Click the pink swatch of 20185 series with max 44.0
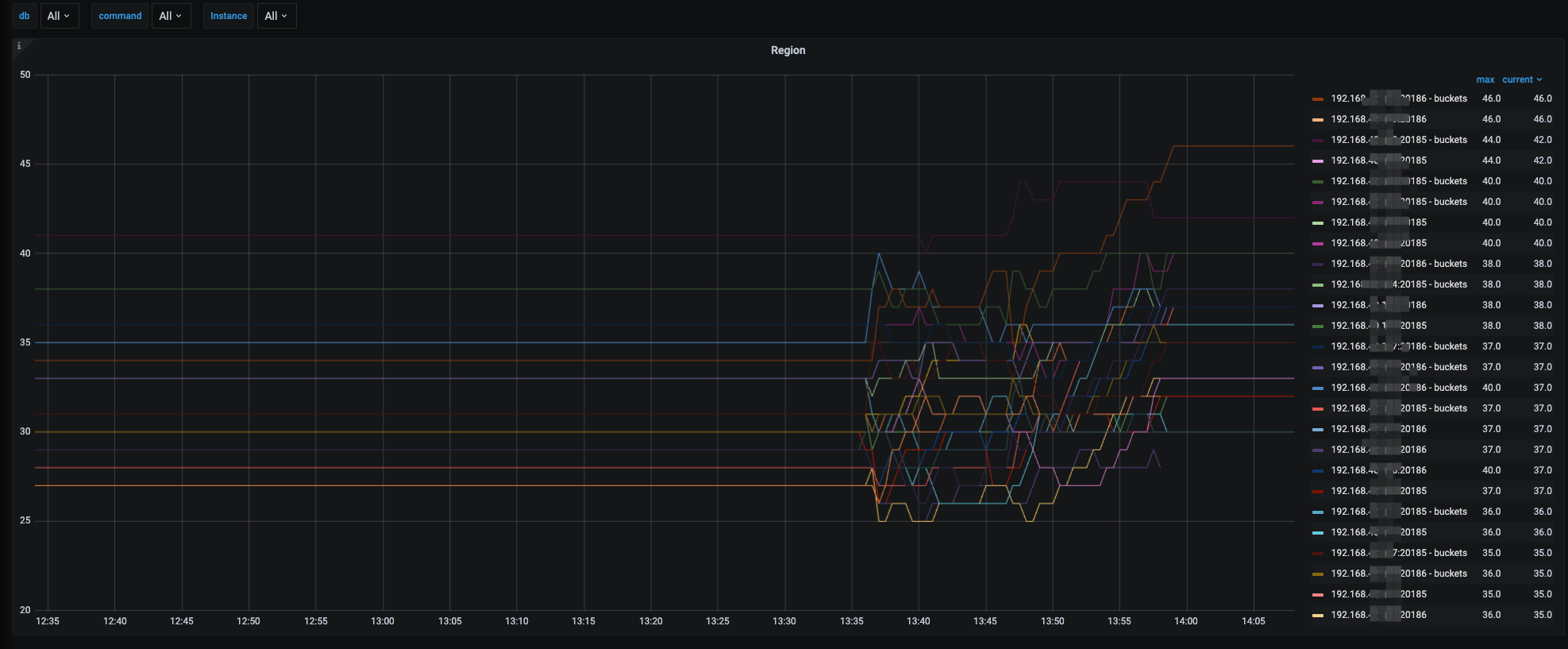Image resolution: width=1568 pixels, height=649 pixels. point(1318,161)
